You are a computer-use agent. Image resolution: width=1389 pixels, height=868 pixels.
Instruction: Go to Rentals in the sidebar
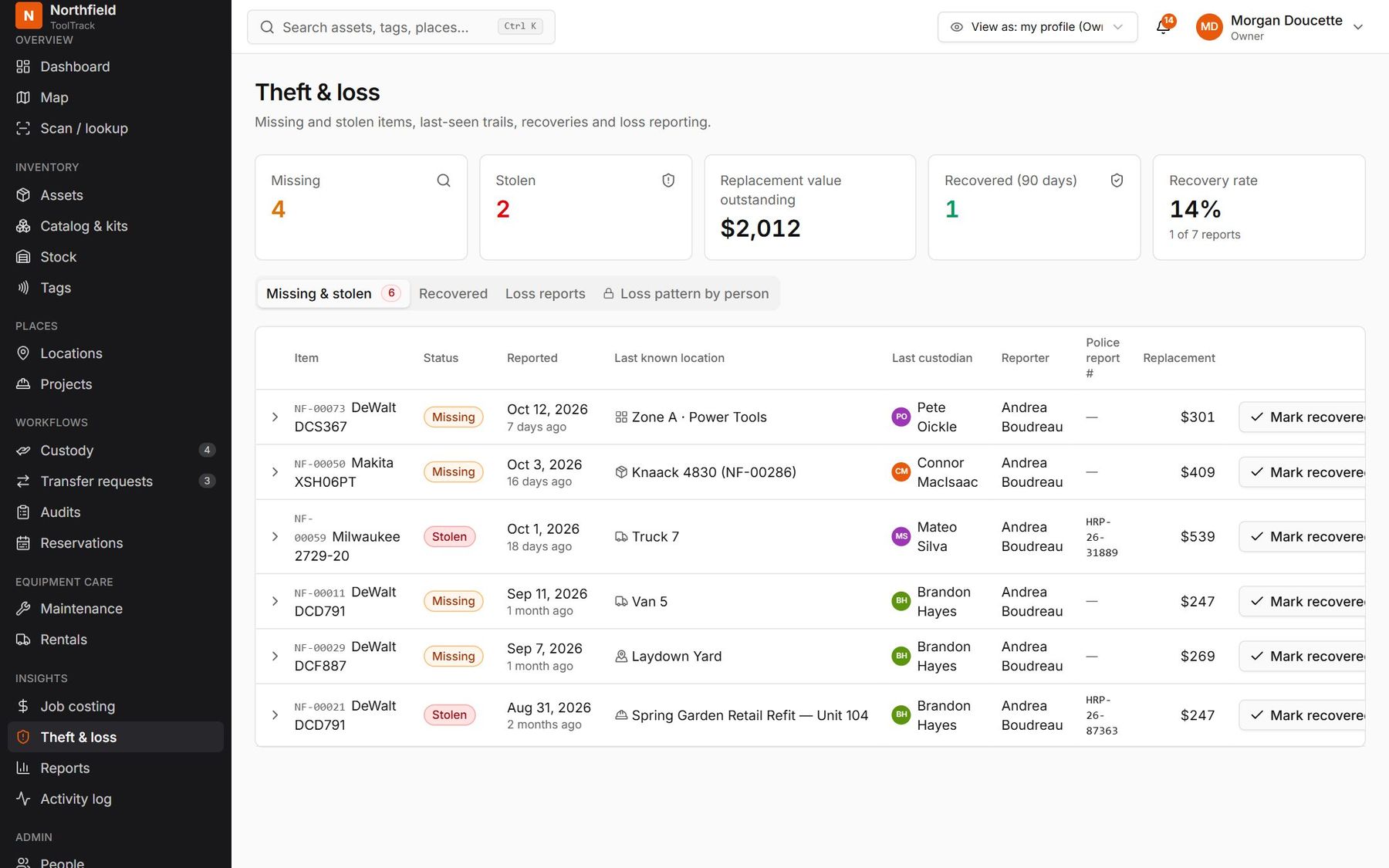point(116,640)
